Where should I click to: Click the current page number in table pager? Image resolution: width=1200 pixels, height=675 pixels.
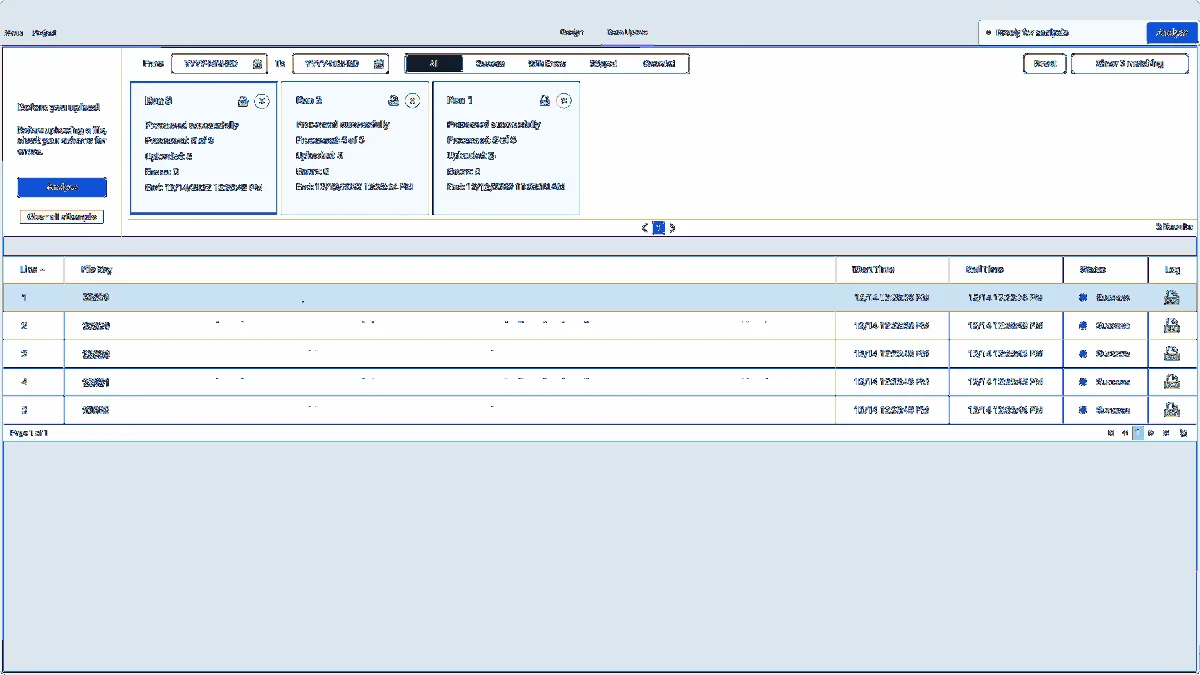point(1138,433)
